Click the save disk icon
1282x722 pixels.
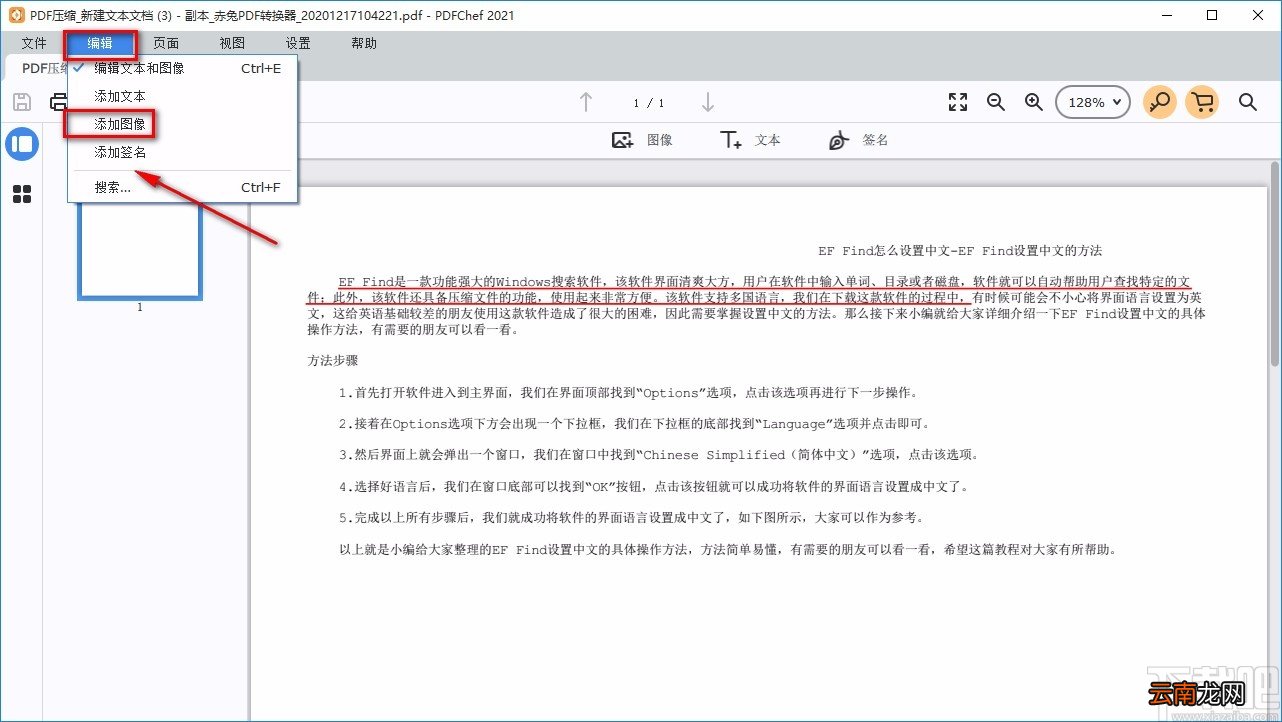[22, 102]
